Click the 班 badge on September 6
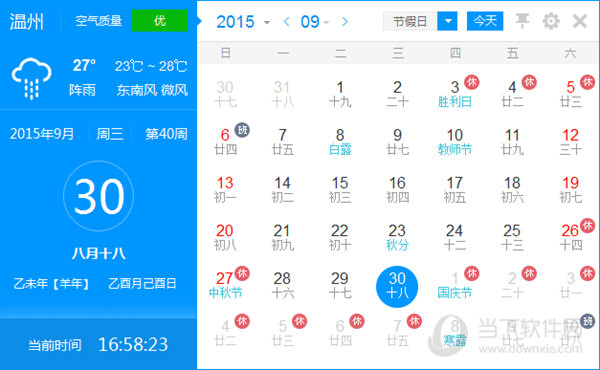The height and width of the screenshot is (370, 600). click(242, 130)
